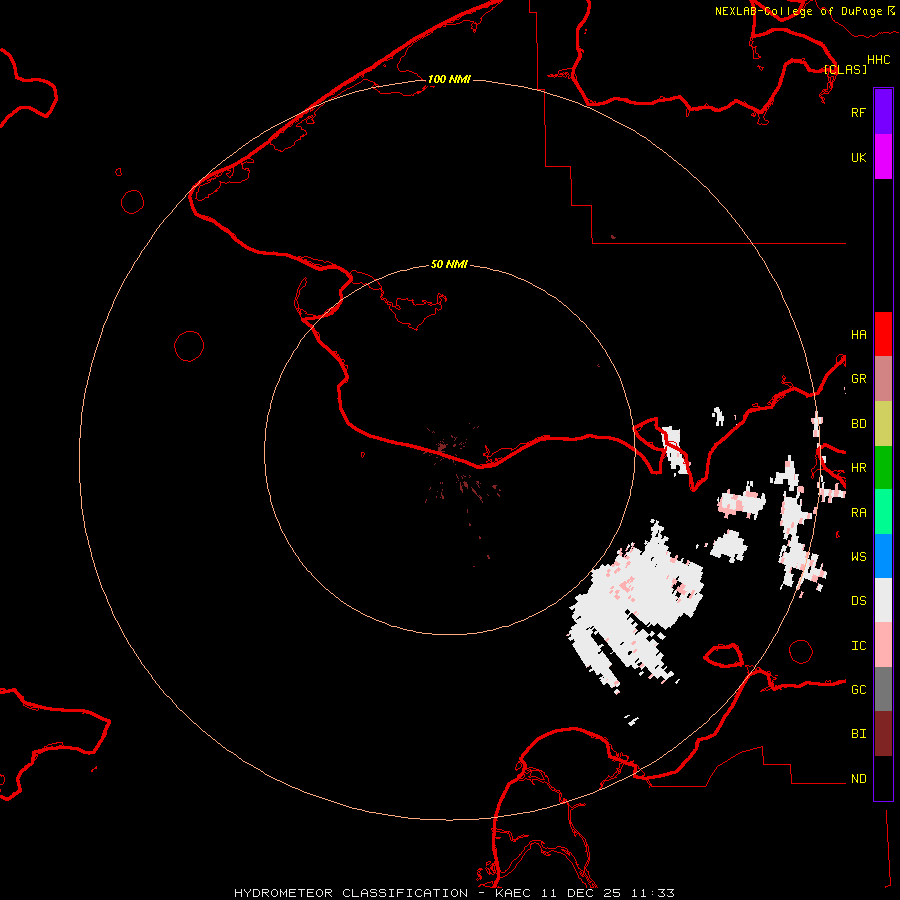Click the BI legend label
Screen dimensions: 900x900
(x=858, y=734)
